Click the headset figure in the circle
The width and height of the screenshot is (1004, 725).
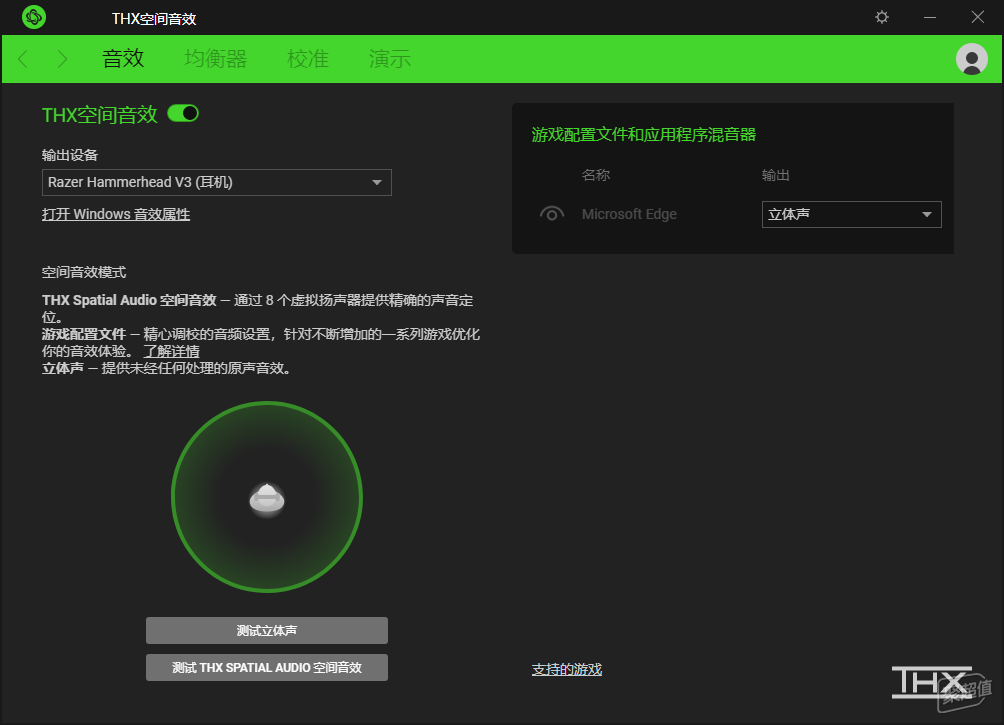pos(267,500)
